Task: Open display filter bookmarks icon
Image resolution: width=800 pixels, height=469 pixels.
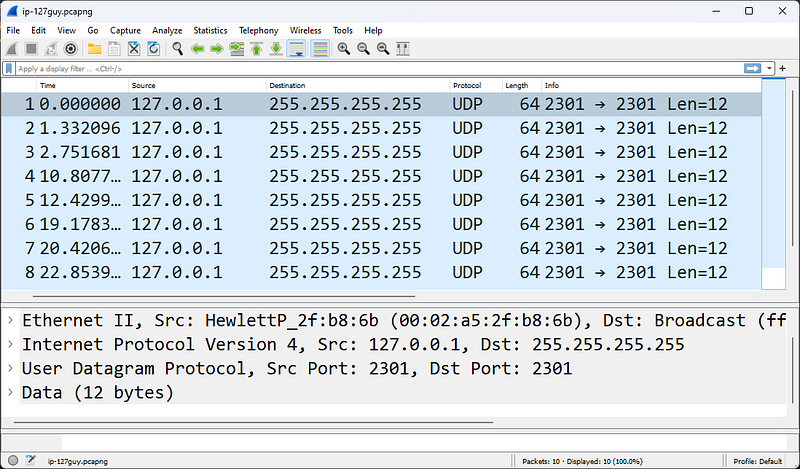Action: pyautogui.click(x=9, y=68)
